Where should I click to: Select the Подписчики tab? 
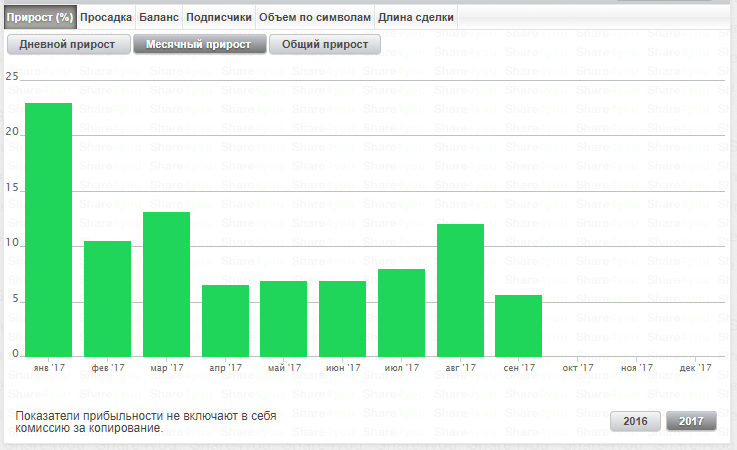coord(219,17)
